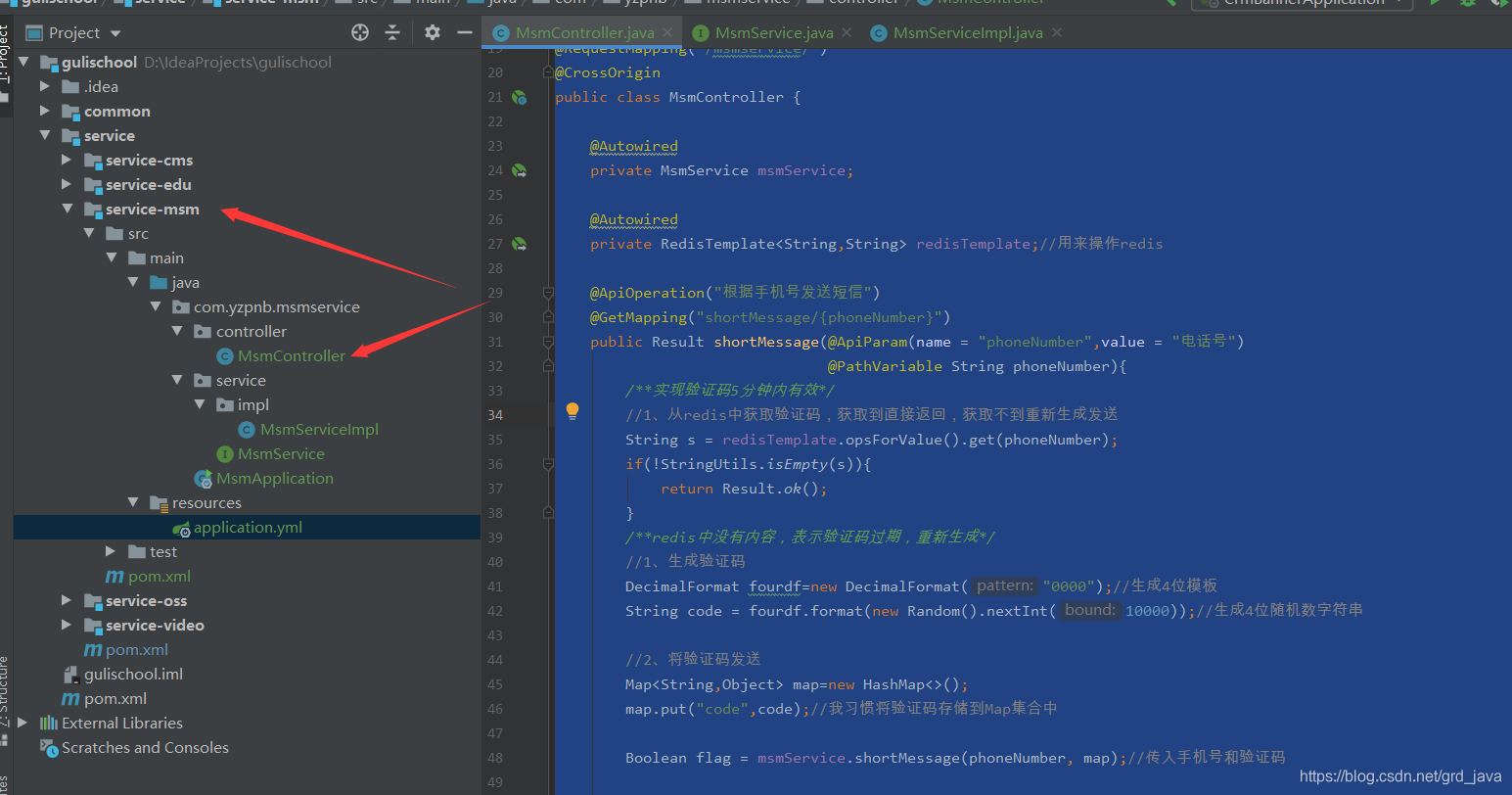Hide the Project panel with minus icon
1512x795 pixels.
[465, 32]
